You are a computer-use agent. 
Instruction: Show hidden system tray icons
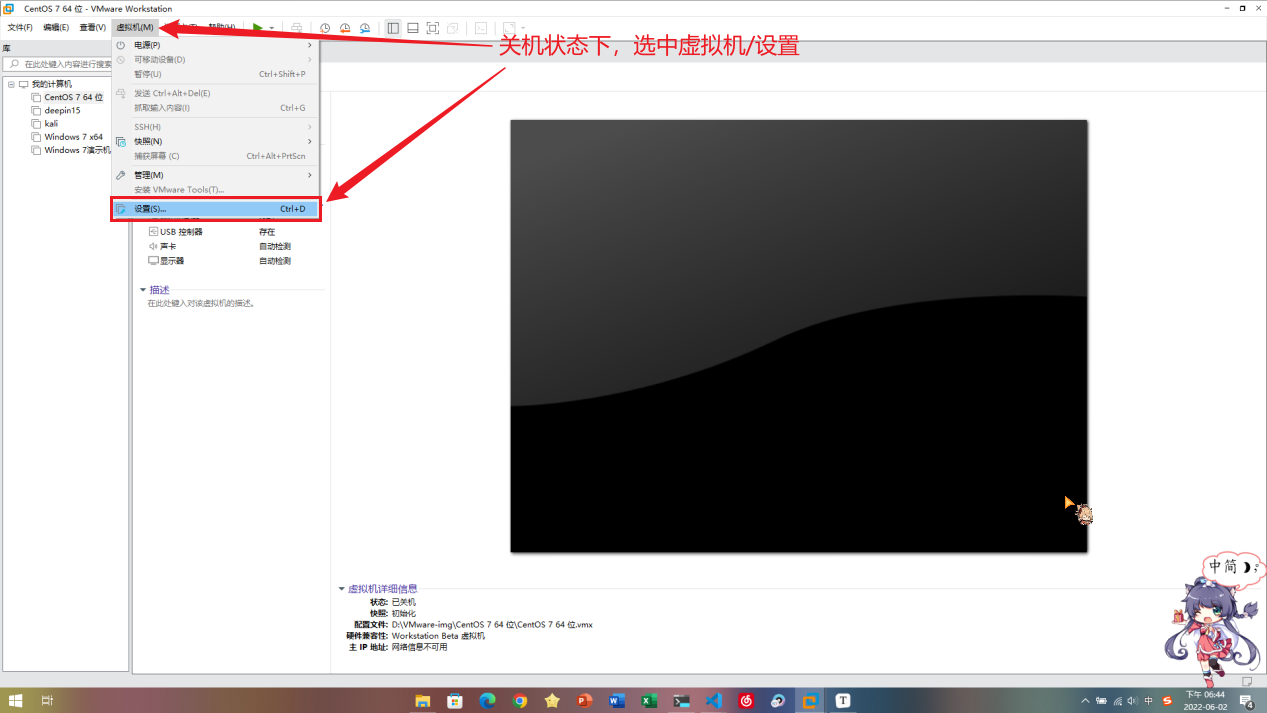(x=1085, y=701)
